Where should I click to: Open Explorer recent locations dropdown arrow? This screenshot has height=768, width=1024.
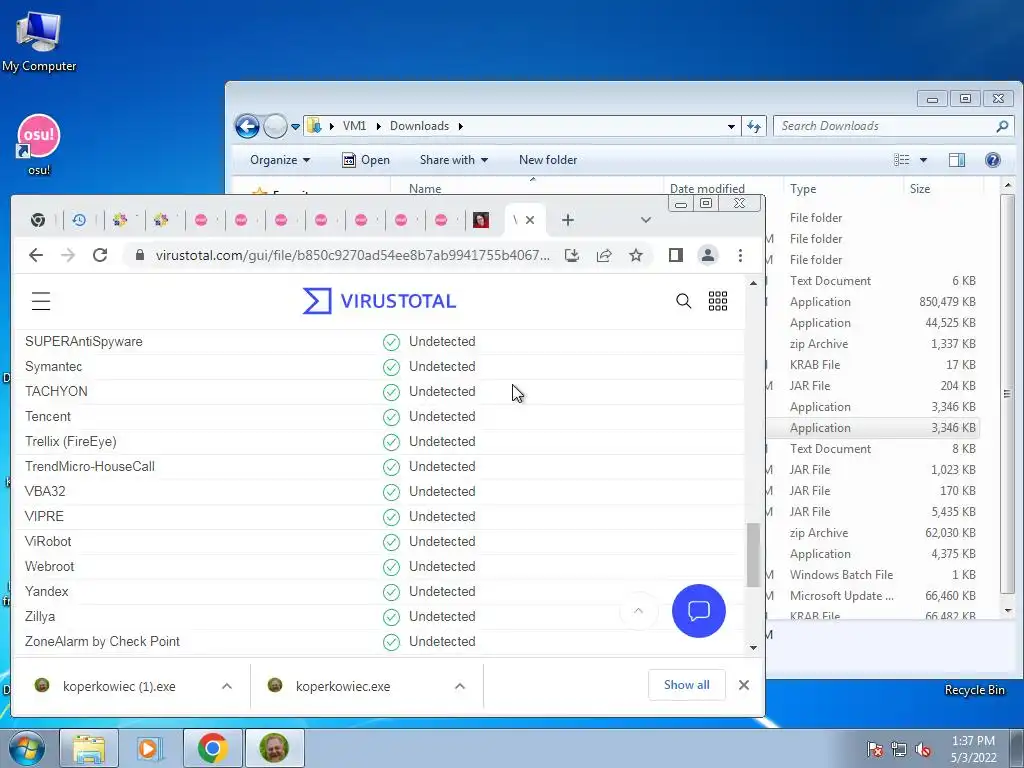coord(295,127)
